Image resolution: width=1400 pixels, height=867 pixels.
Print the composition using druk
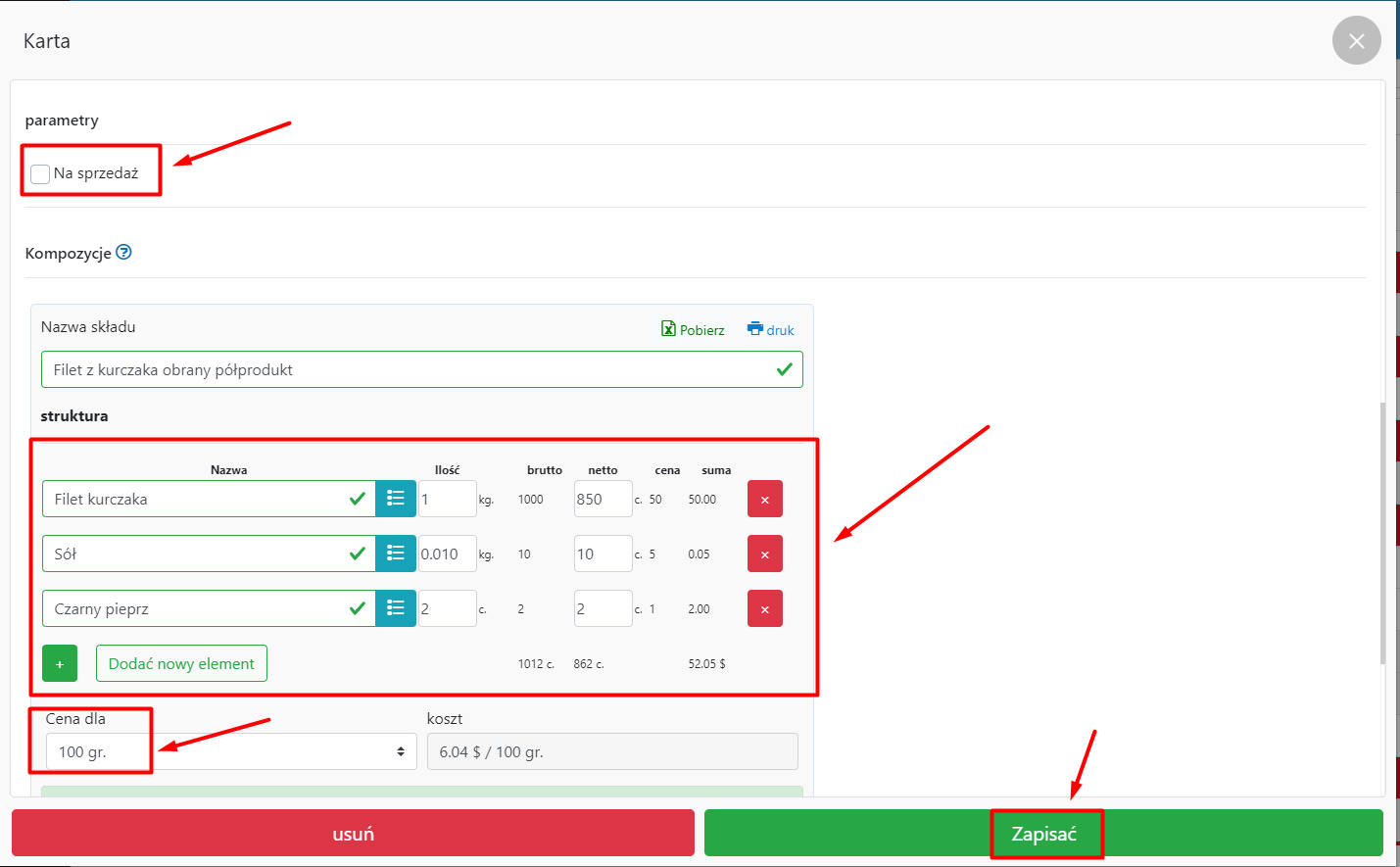tap(771, 330)
